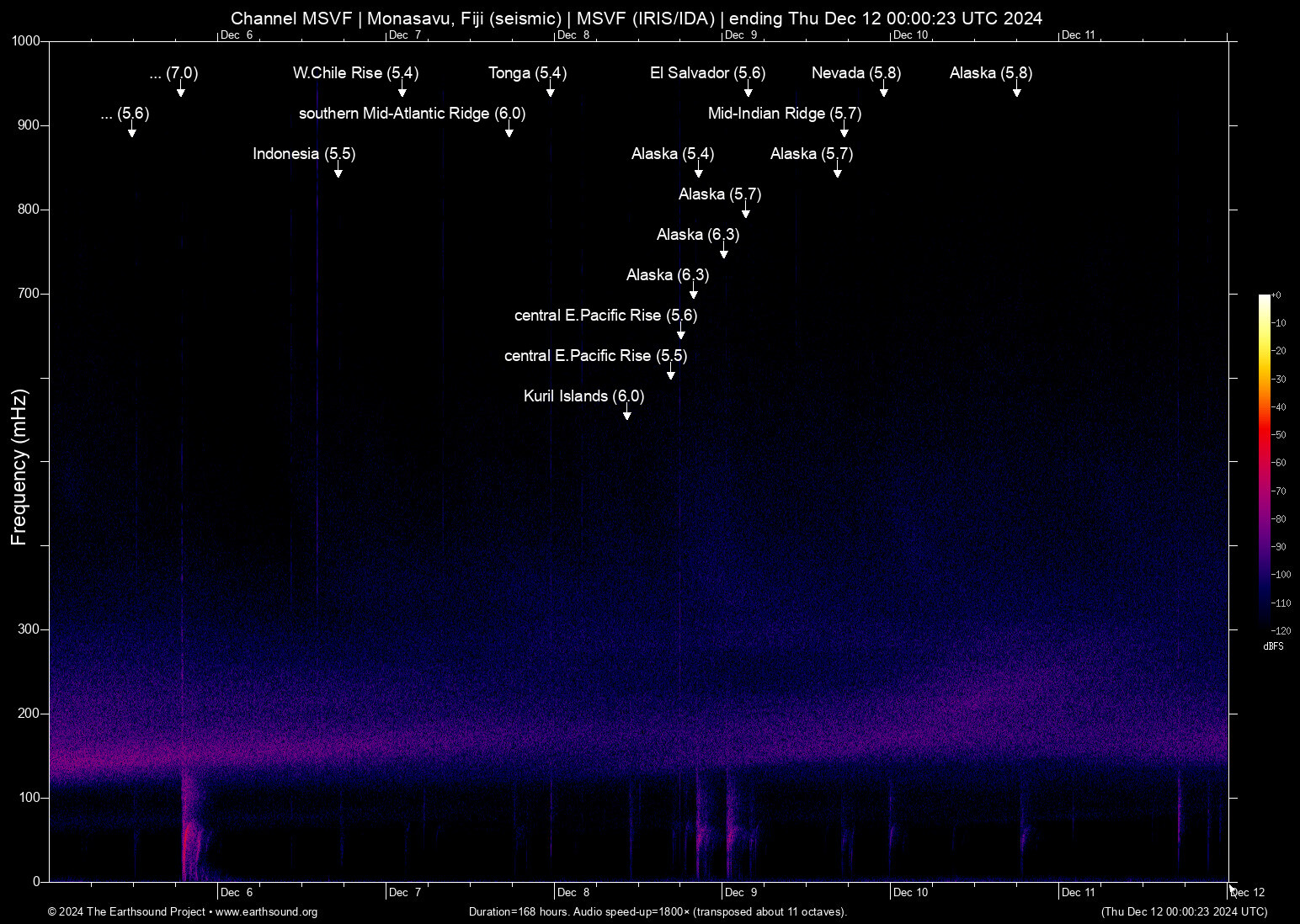Select the Dec 9 date label on bottom axis
This screenshot has width=1300, height=924.
click(x=742, y=892)
